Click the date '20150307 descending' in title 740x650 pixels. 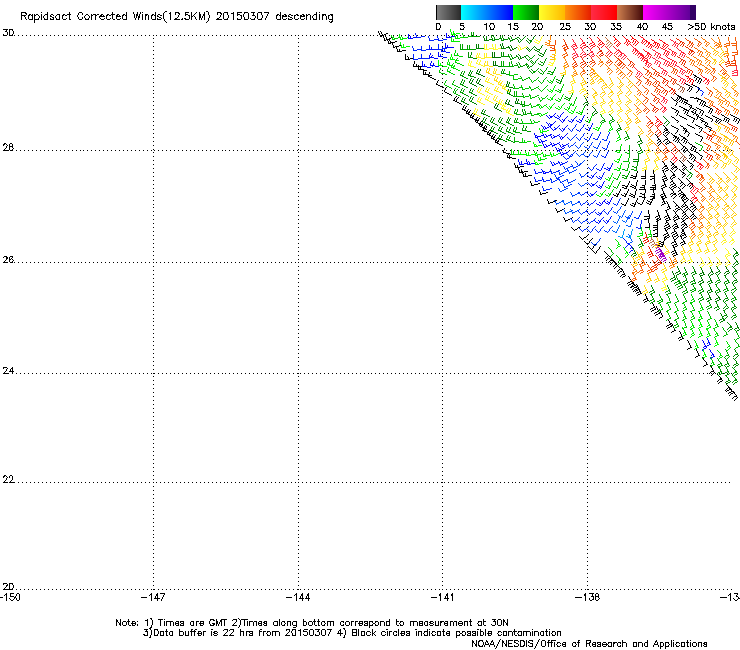tap(275, 17)
